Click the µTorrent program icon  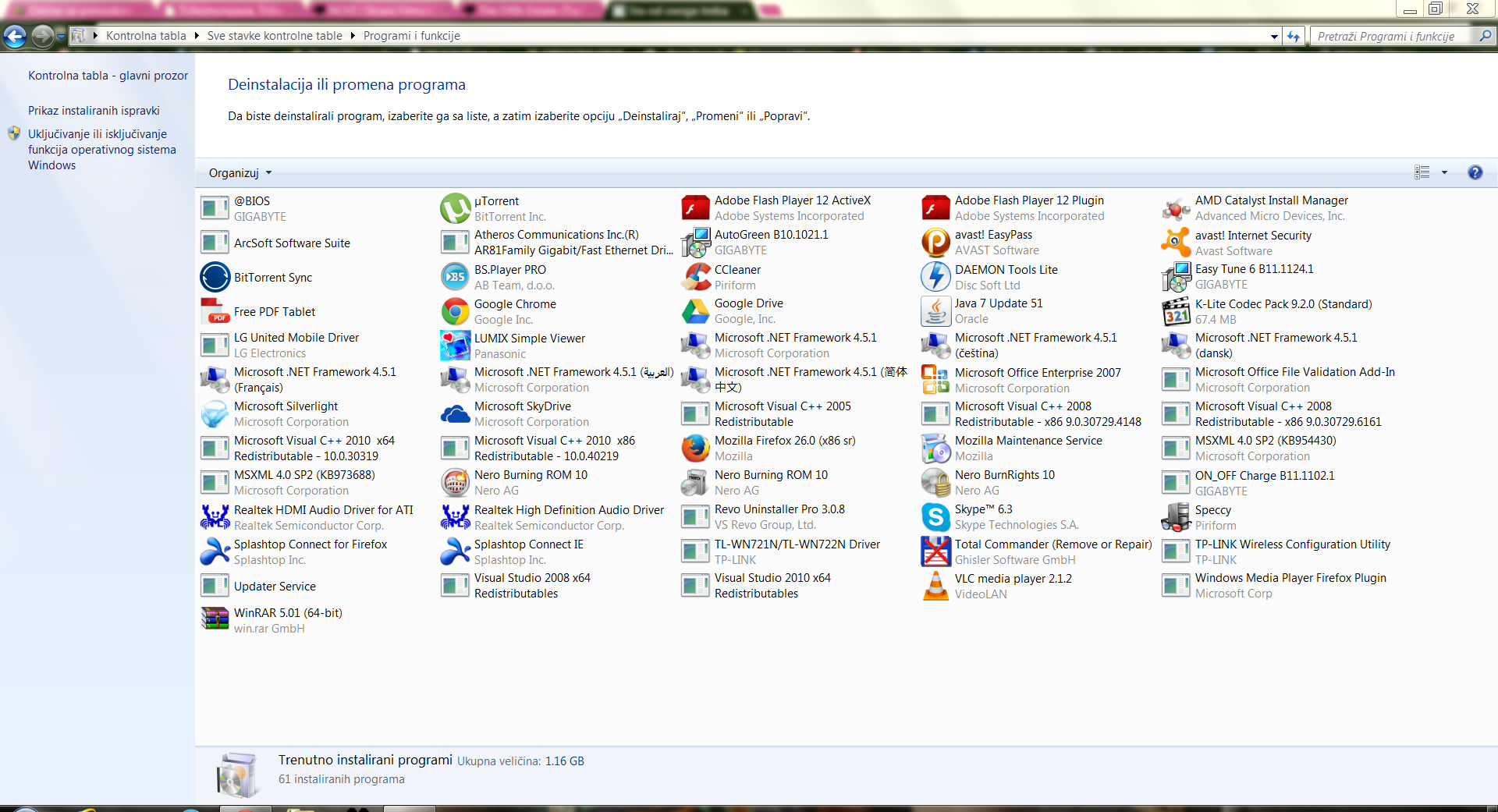455,208
